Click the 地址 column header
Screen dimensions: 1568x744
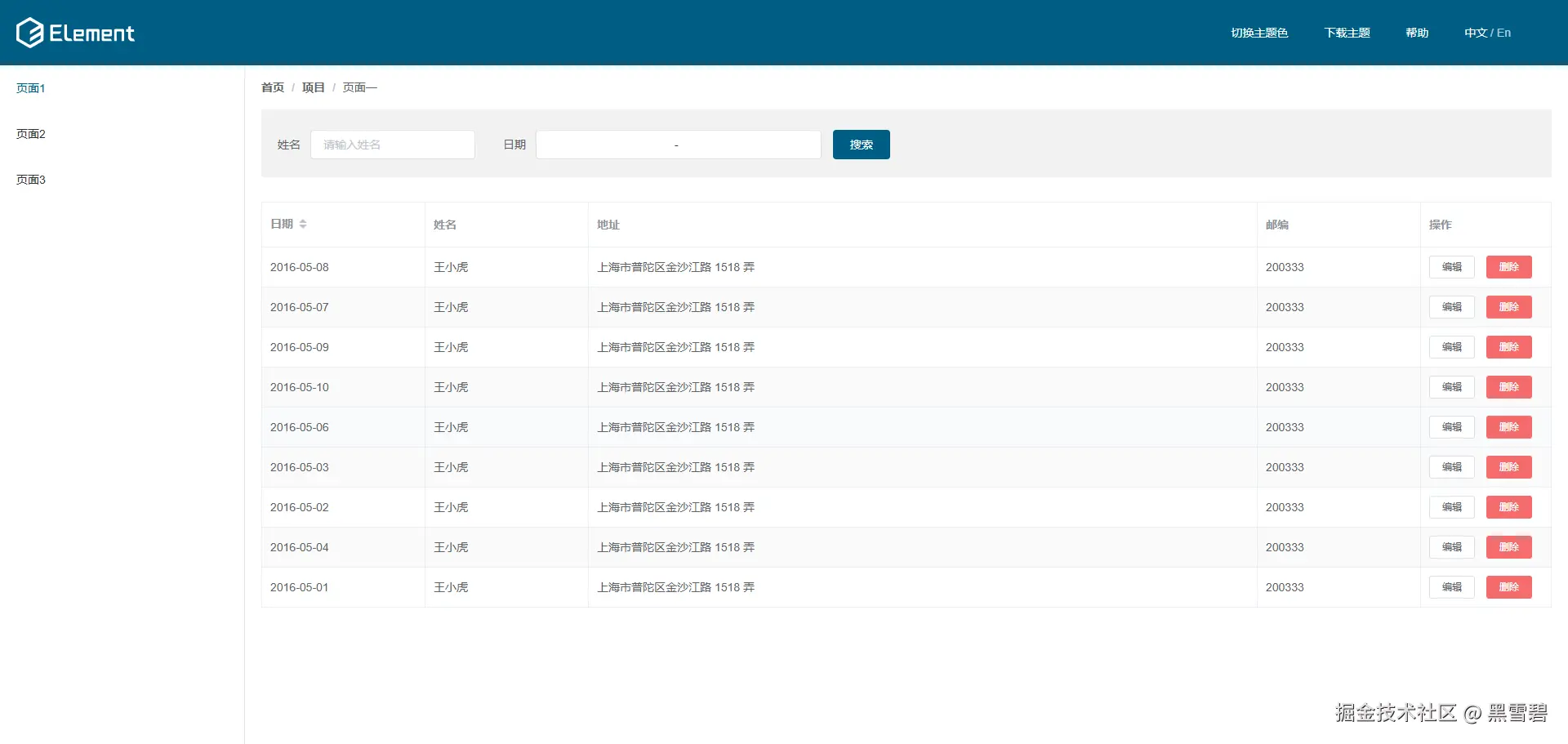608,225
